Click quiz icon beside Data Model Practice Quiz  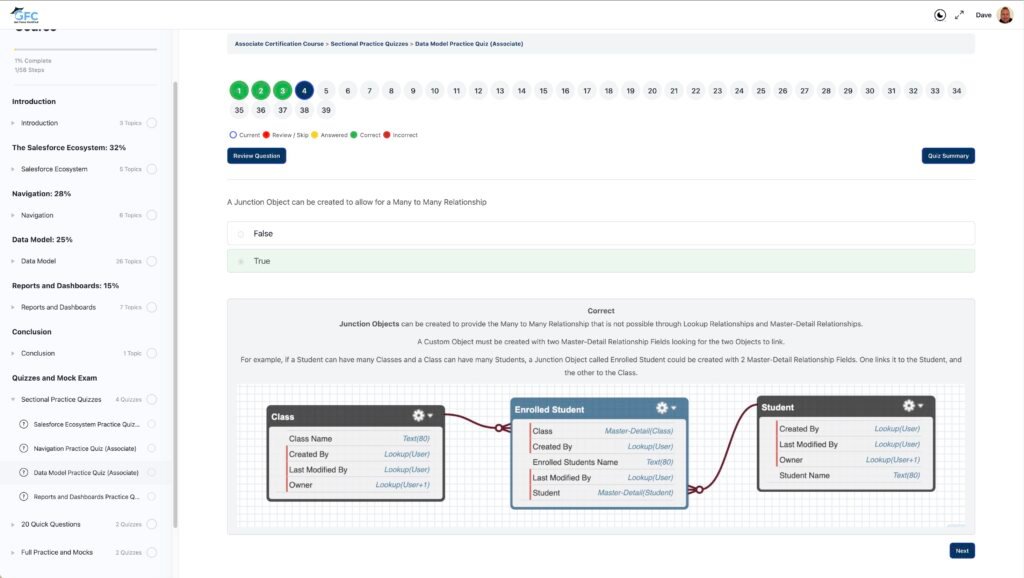pyautogui.click(x=24, y=472)
